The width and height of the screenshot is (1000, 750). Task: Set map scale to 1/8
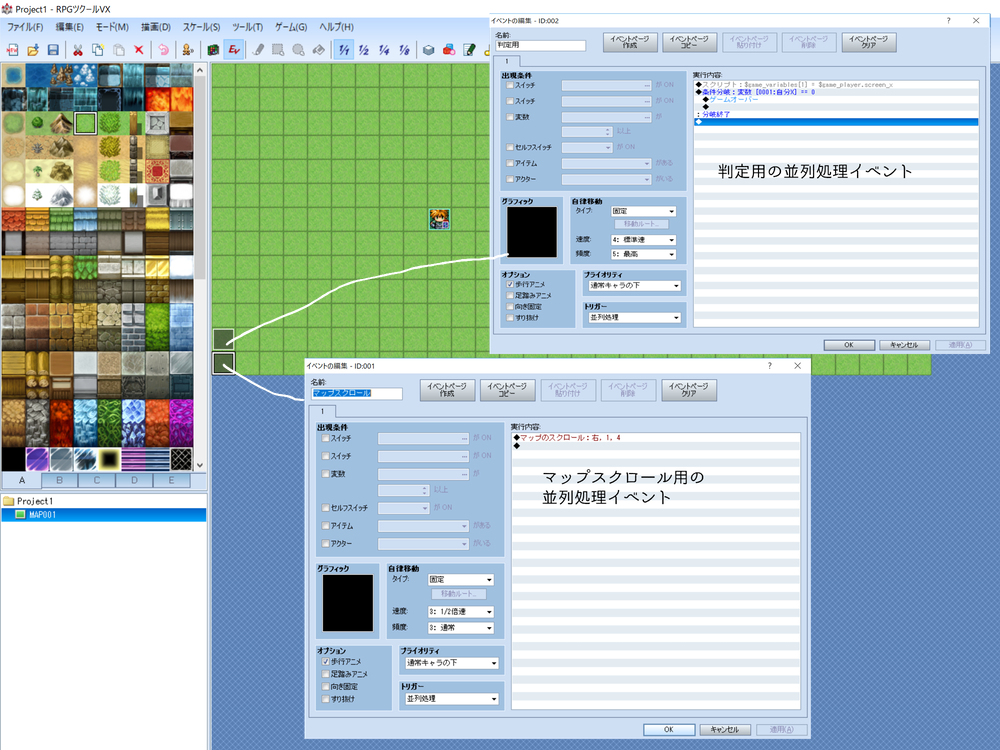pos(404,50)
